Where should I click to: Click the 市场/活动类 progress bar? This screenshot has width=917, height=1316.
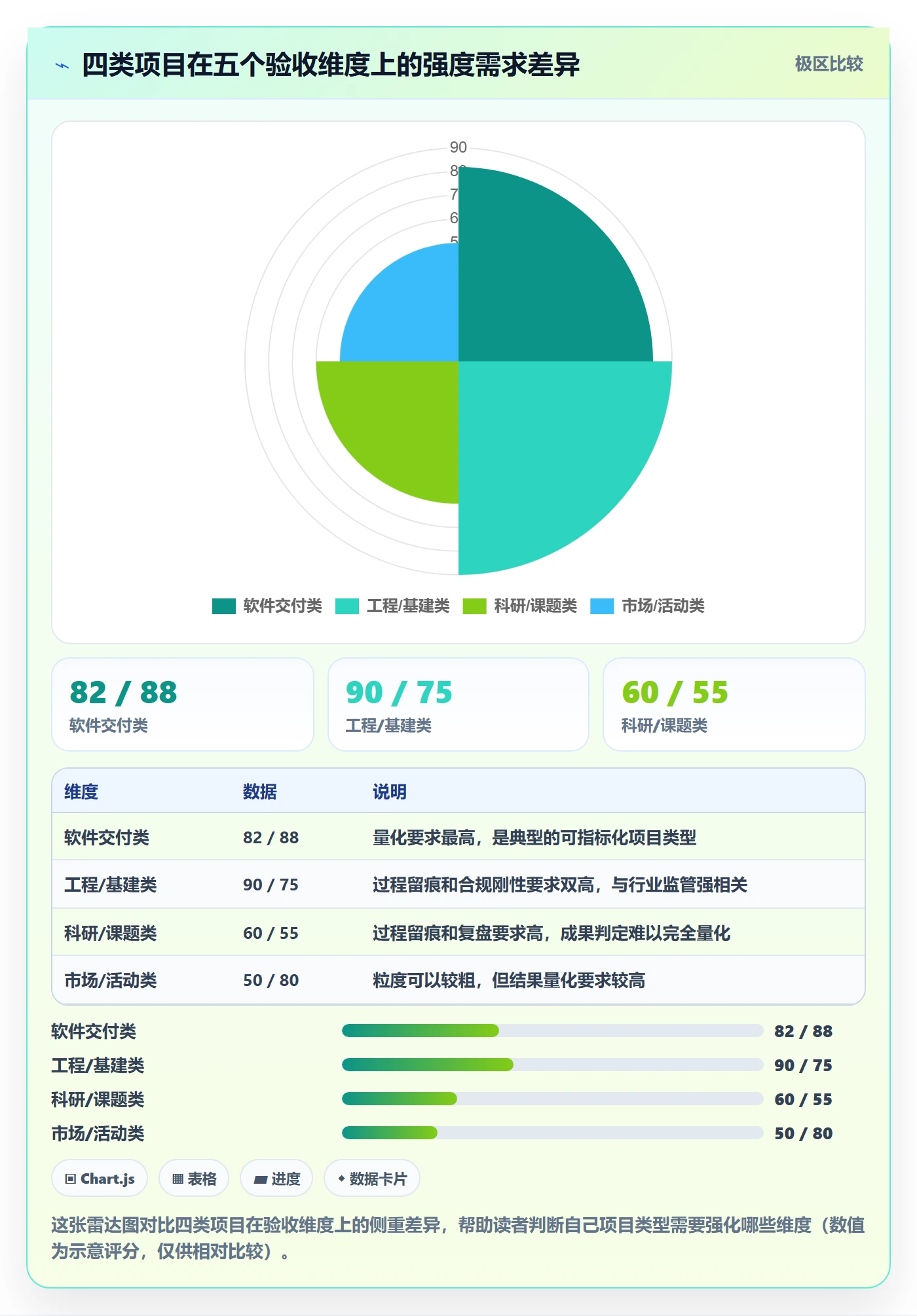point(552,1133)
